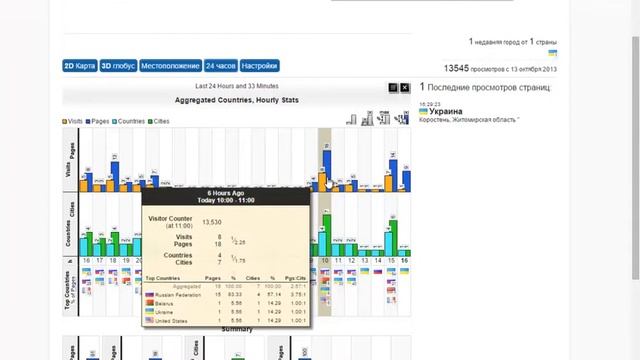
Task: Click the top Ukraine flag under hour 15
Action: (x=391, y=271)
